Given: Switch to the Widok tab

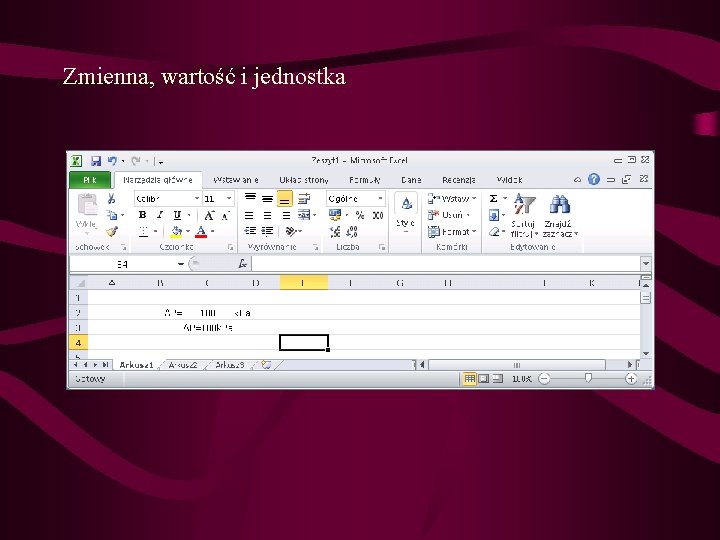Looking at the screenshot, I should pos(509,180).
